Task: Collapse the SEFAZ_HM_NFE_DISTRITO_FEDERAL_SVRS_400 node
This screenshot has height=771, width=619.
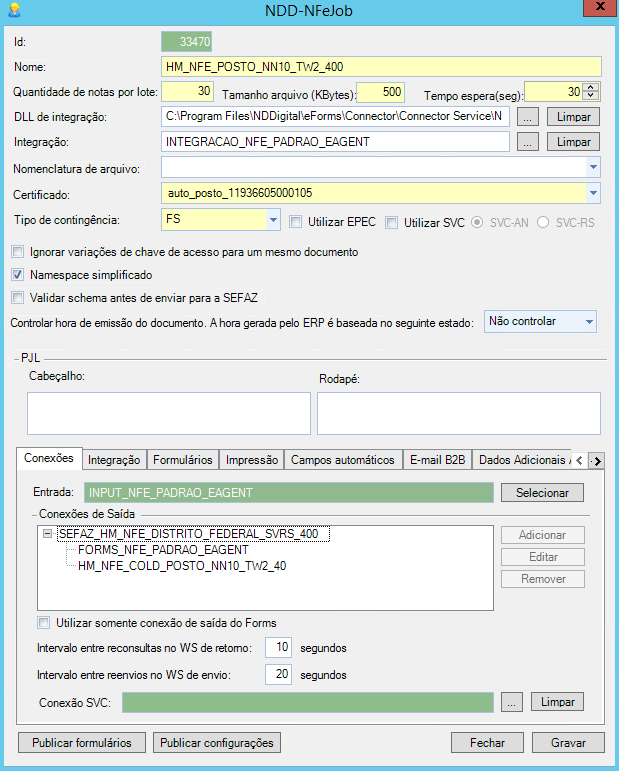Action: point(48,534)
